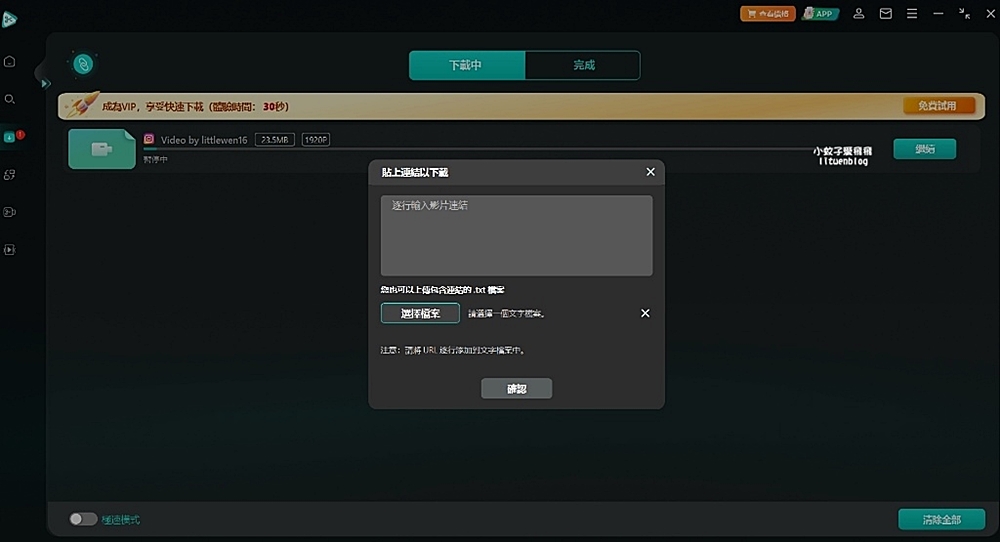The image size is (1000, 542).
Task: Click the orange shopping cart button
Action: pyautogui.click(x=768, y=13)
